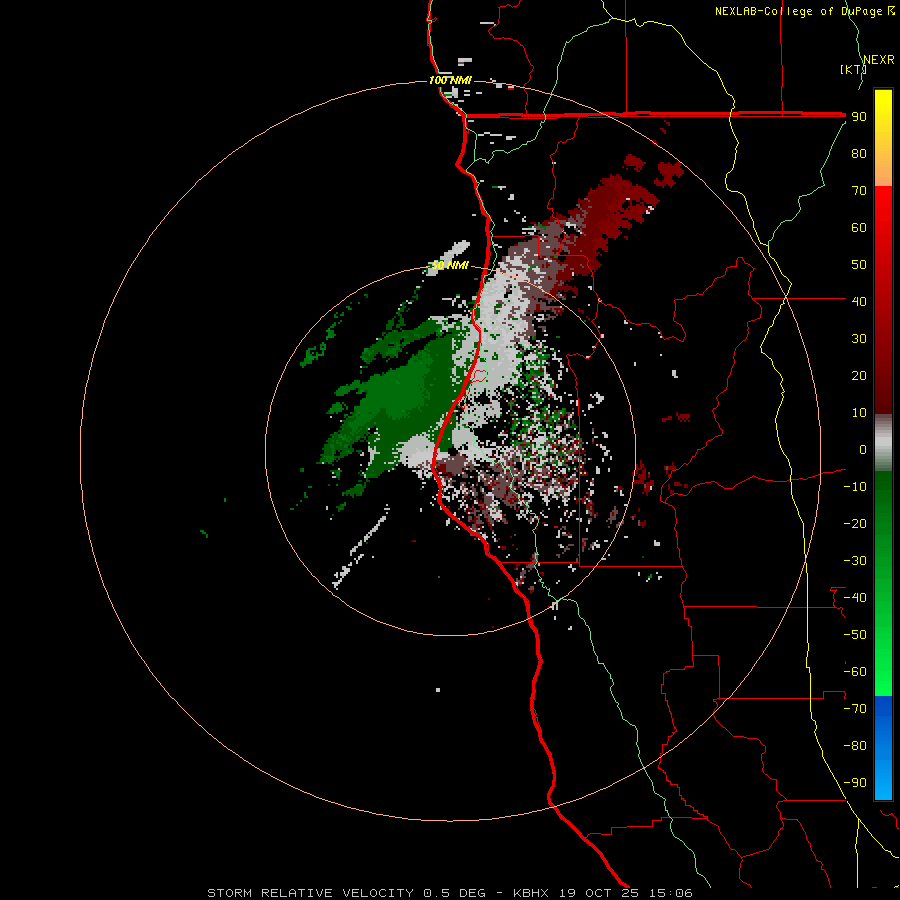Viewport: 900px width, 900px height.
Task: Click the -30 value on the velocity scale
Action: click(x=855, y=561)
